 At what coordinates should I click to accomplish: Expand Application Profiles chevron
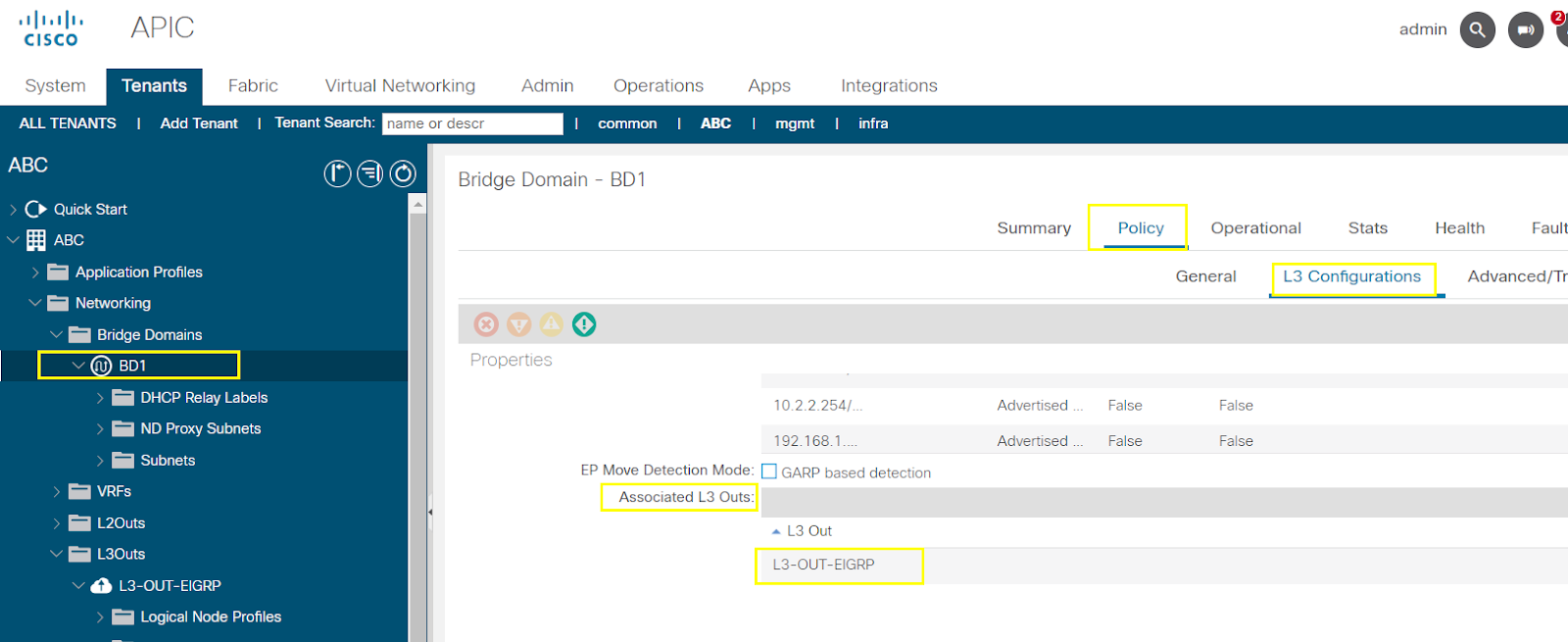tap(35, 272)
